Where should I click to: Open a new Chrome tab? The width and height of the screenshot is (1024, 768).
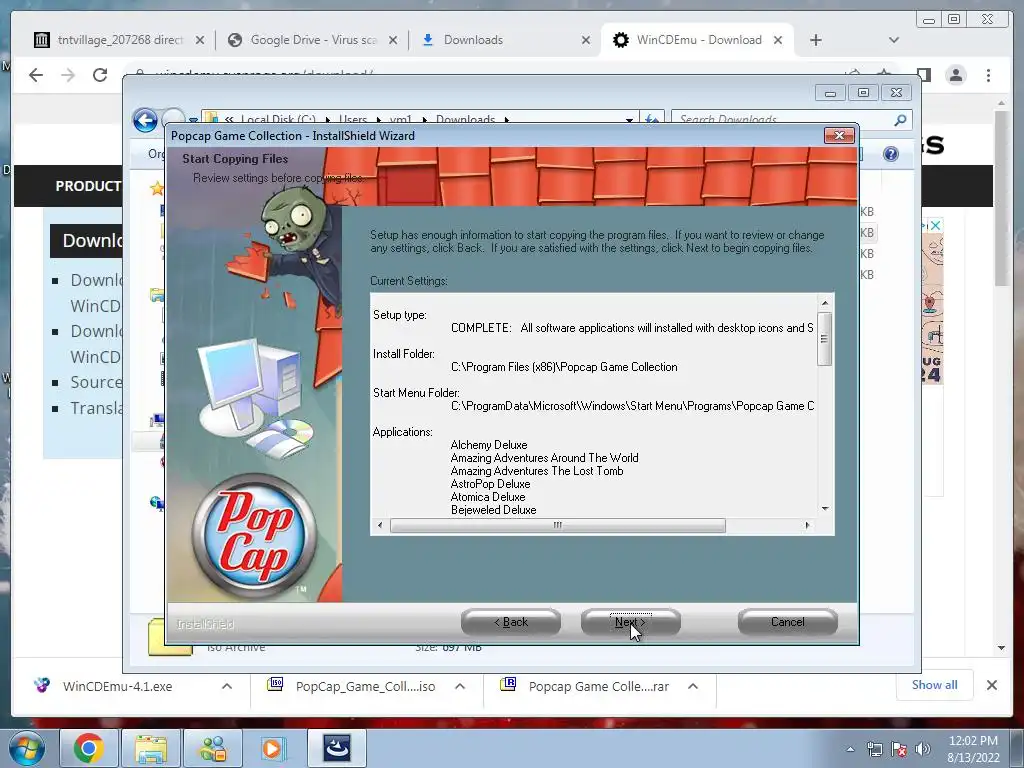click(816, 40)
